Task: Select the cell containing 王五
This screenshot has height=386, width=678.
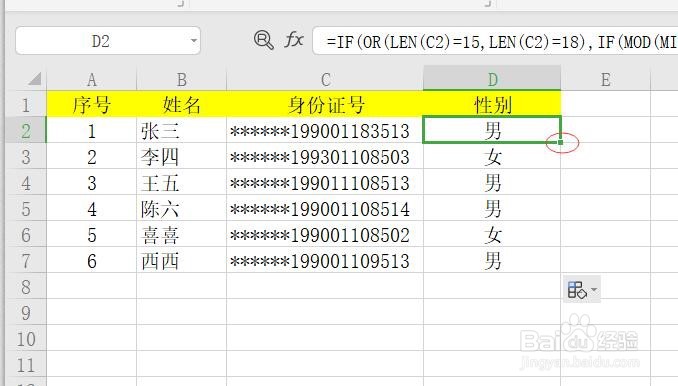Action: pos(182,182)
